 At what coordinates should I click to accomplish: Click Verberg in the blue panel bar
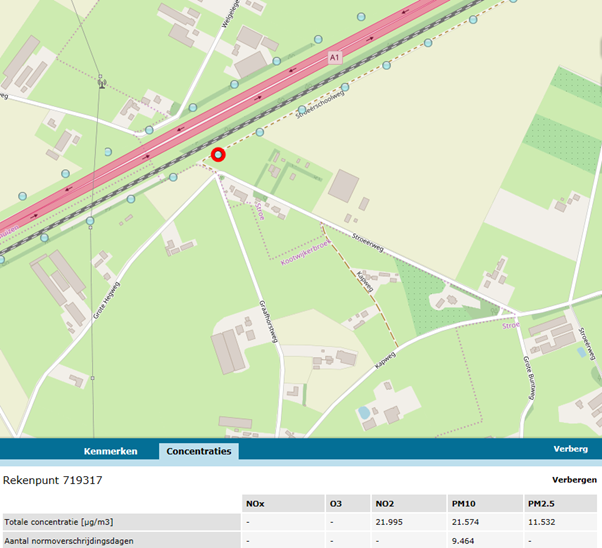coord(573,450)
